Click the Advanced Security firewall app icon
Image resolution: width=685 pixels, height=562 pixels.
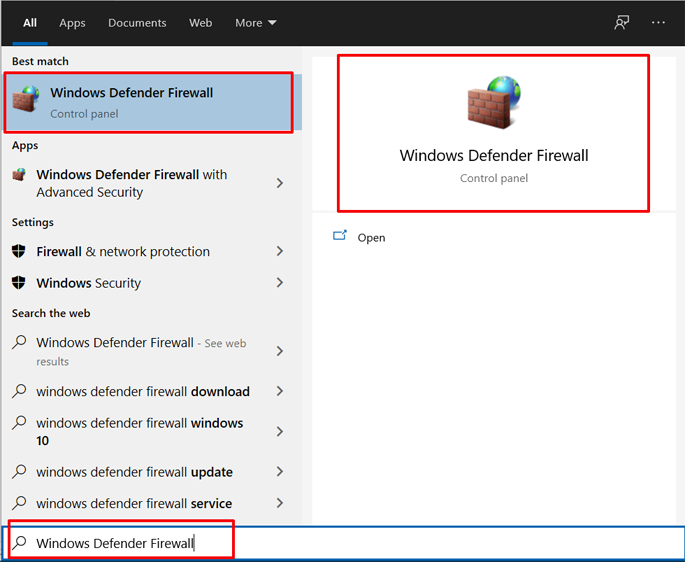19,175
